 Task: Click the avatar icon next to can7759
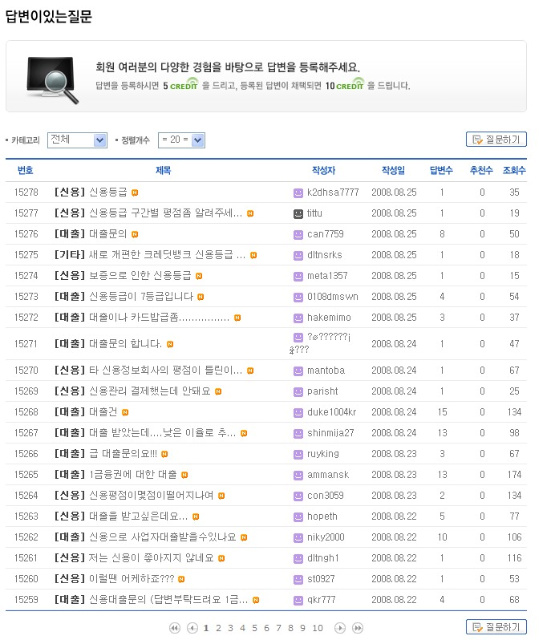(298, 234)
